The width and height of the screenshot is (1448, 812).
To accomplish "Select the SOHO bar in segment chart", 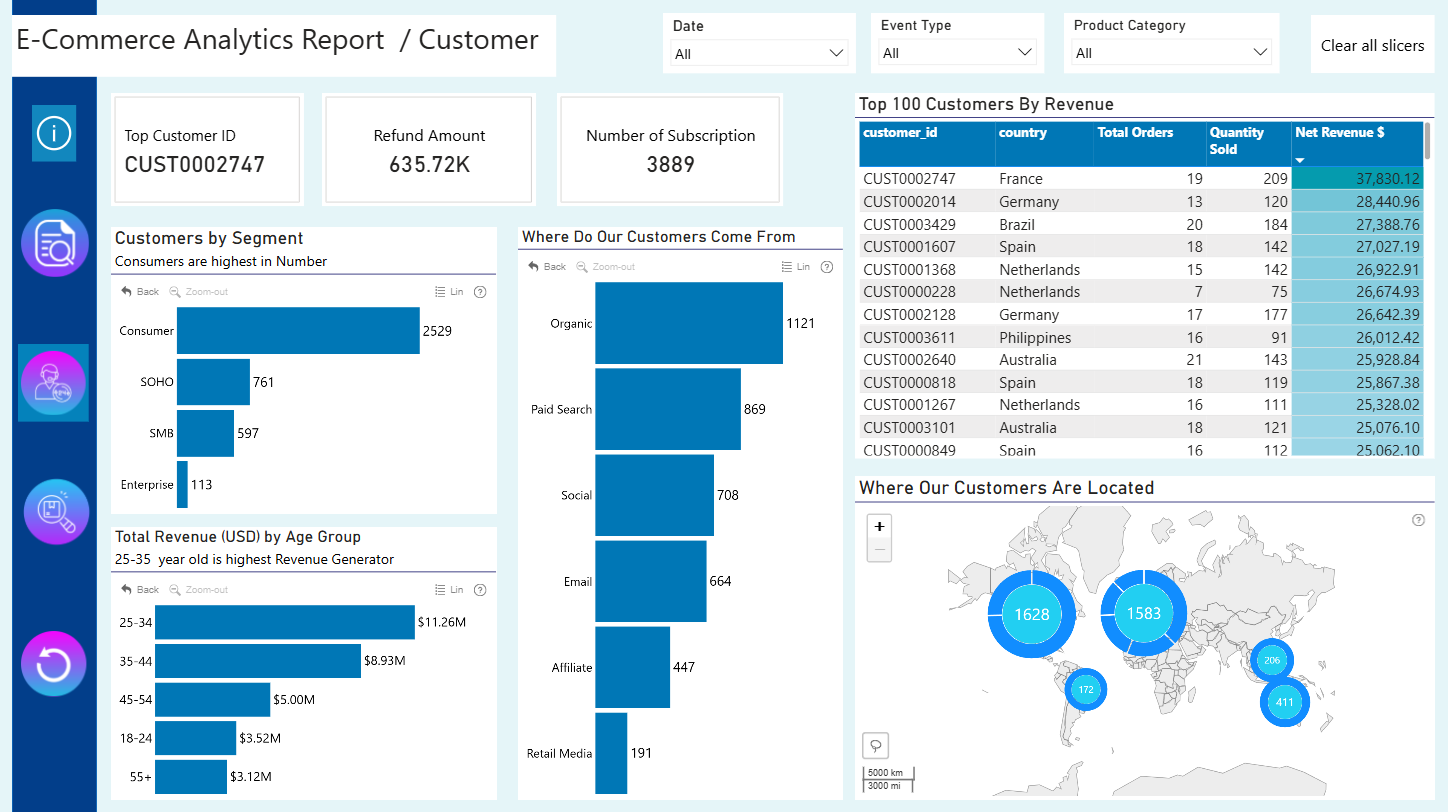I will click(213, 382).
